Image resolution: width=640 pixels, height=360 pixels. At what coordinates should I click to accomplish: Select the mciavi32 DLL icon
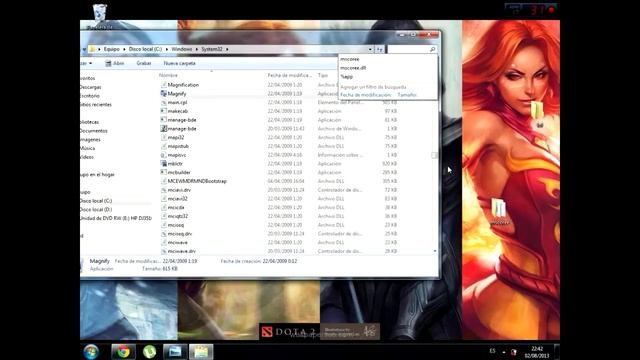(164, 199)
